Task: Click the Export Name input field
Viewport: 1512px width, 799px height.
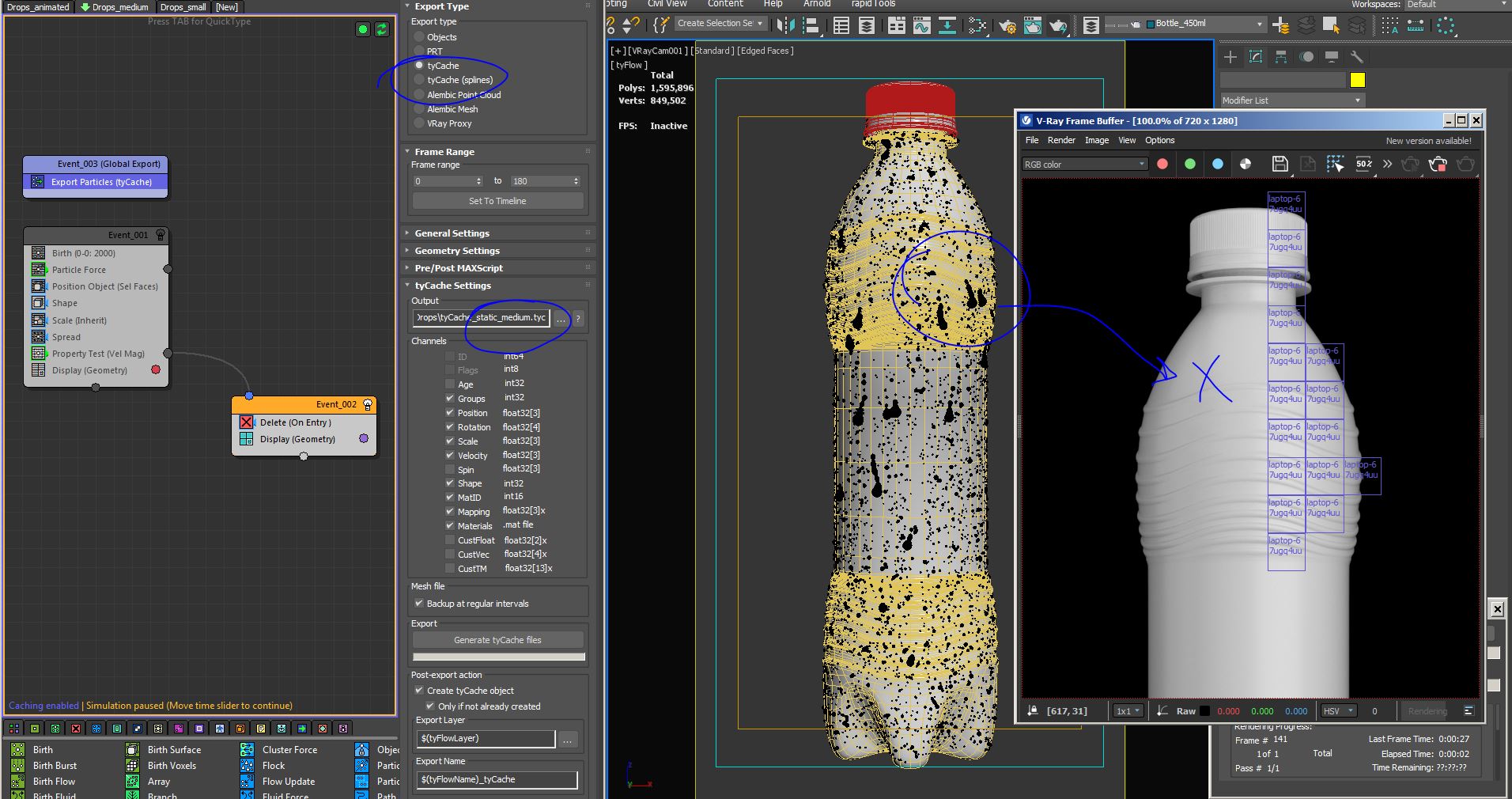Action: 497,780
